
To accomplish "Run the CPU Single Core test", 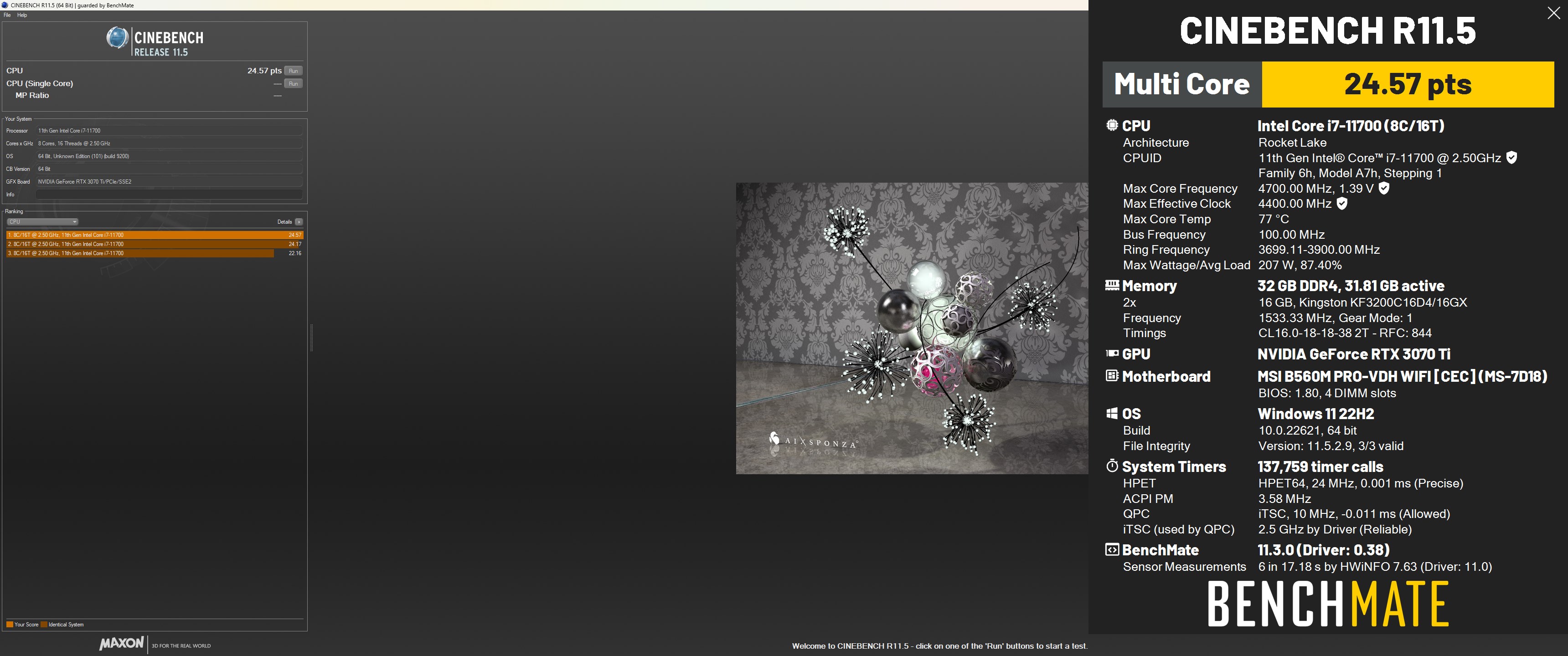I will point(294,83).
